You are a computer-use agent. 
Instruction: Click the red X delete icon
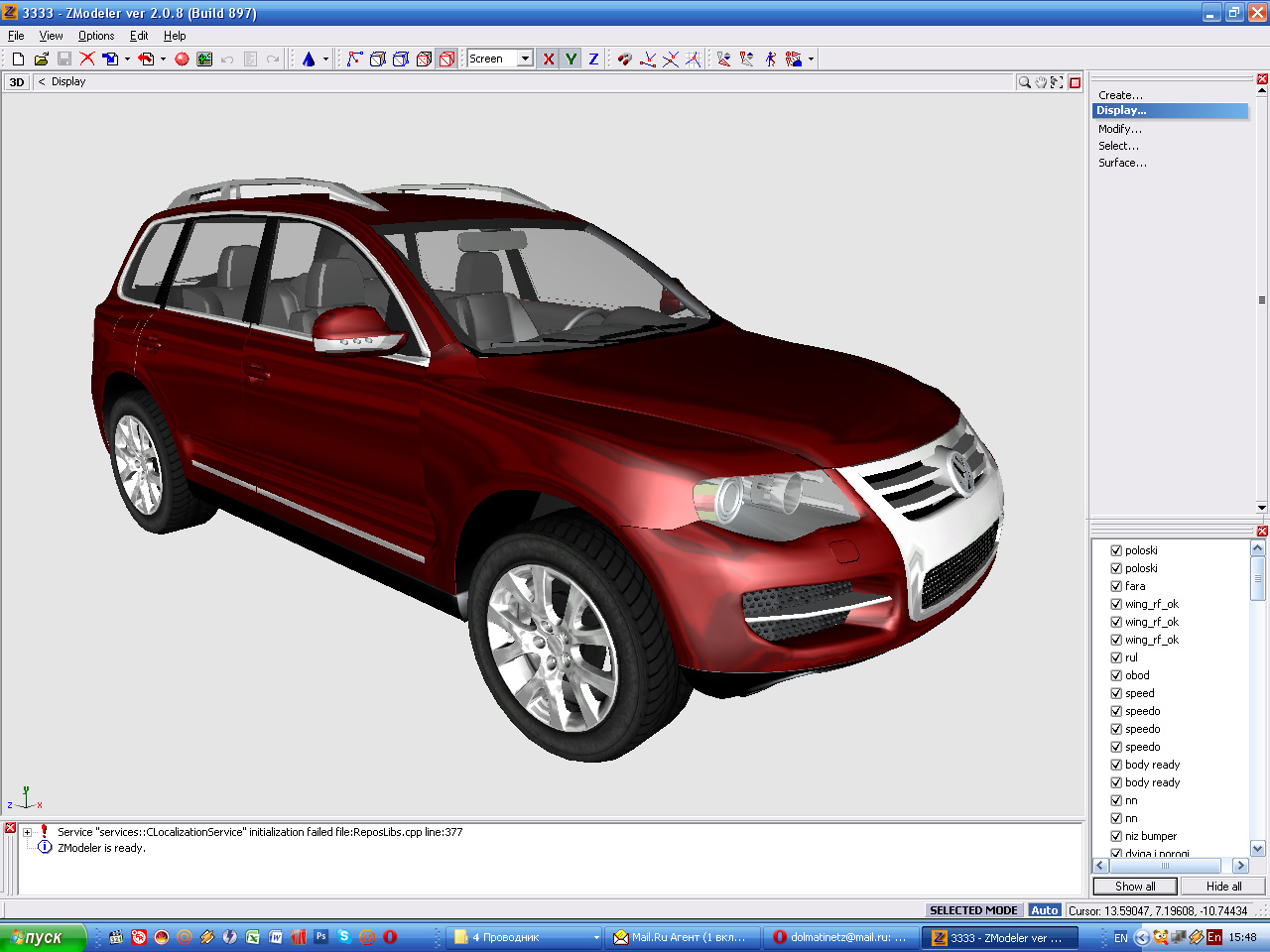coord(87,59)
